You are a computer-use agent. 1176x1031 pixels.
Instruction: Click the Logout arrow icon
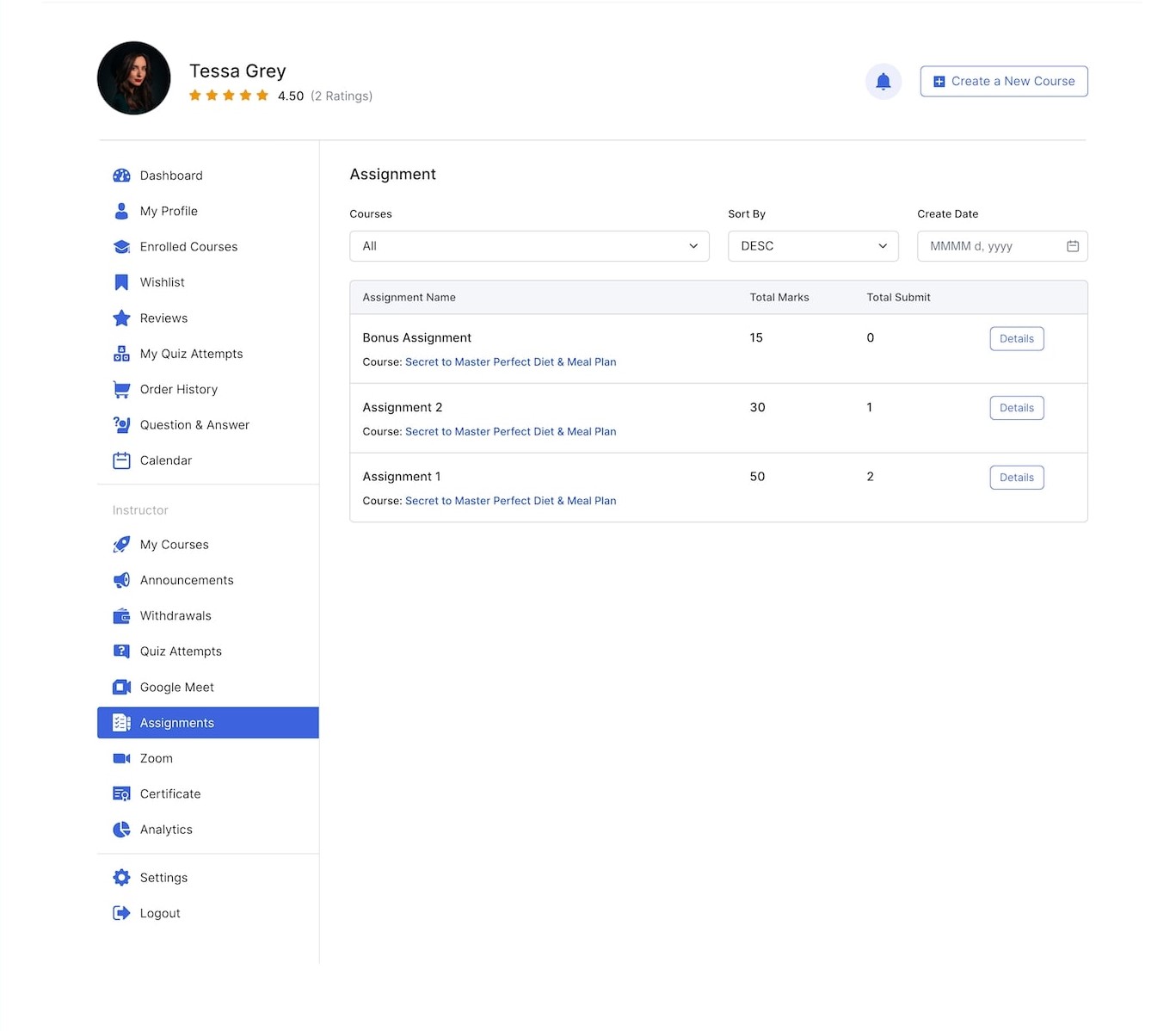121,913
